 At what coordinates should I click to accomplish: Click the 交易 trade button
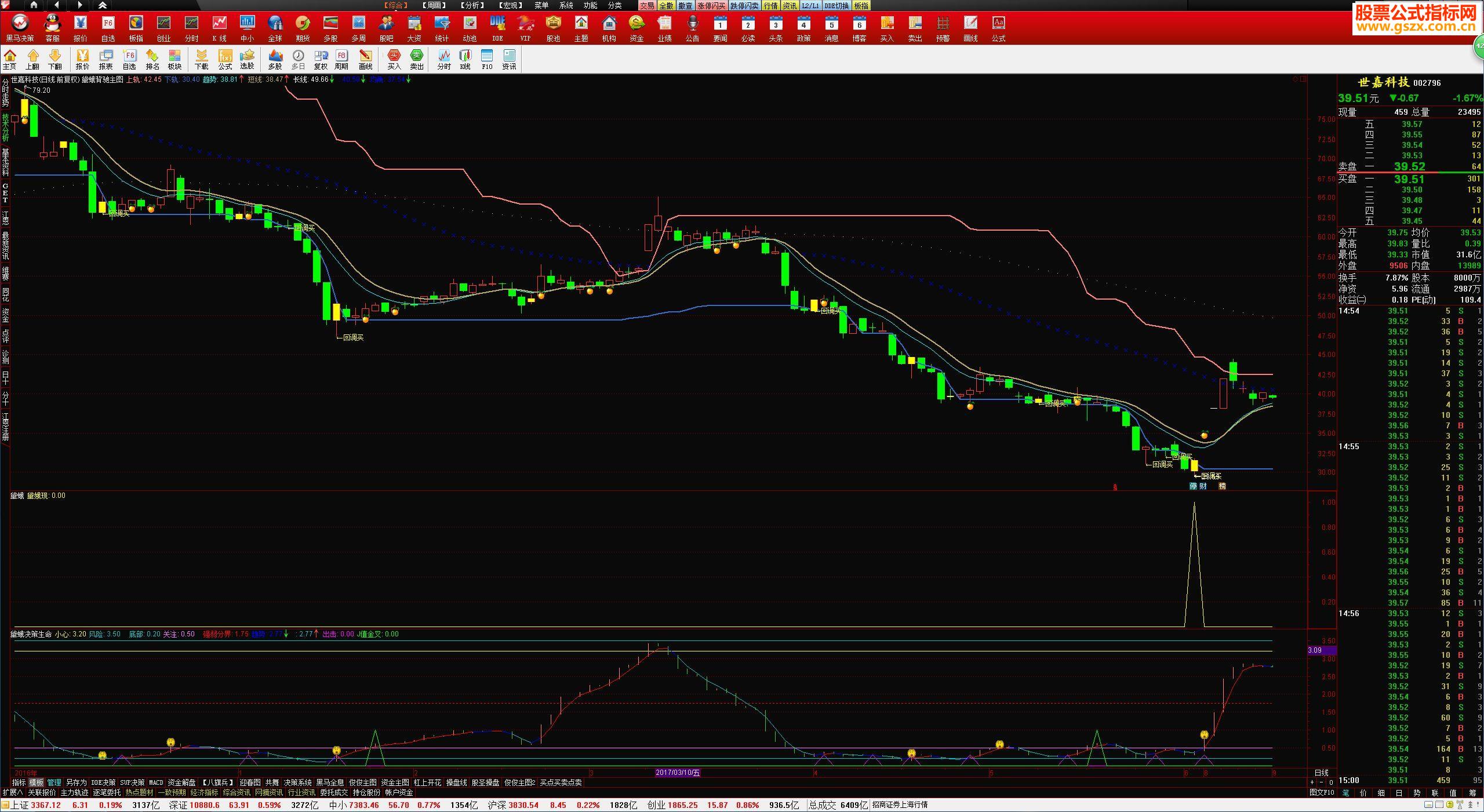[647, 6]
